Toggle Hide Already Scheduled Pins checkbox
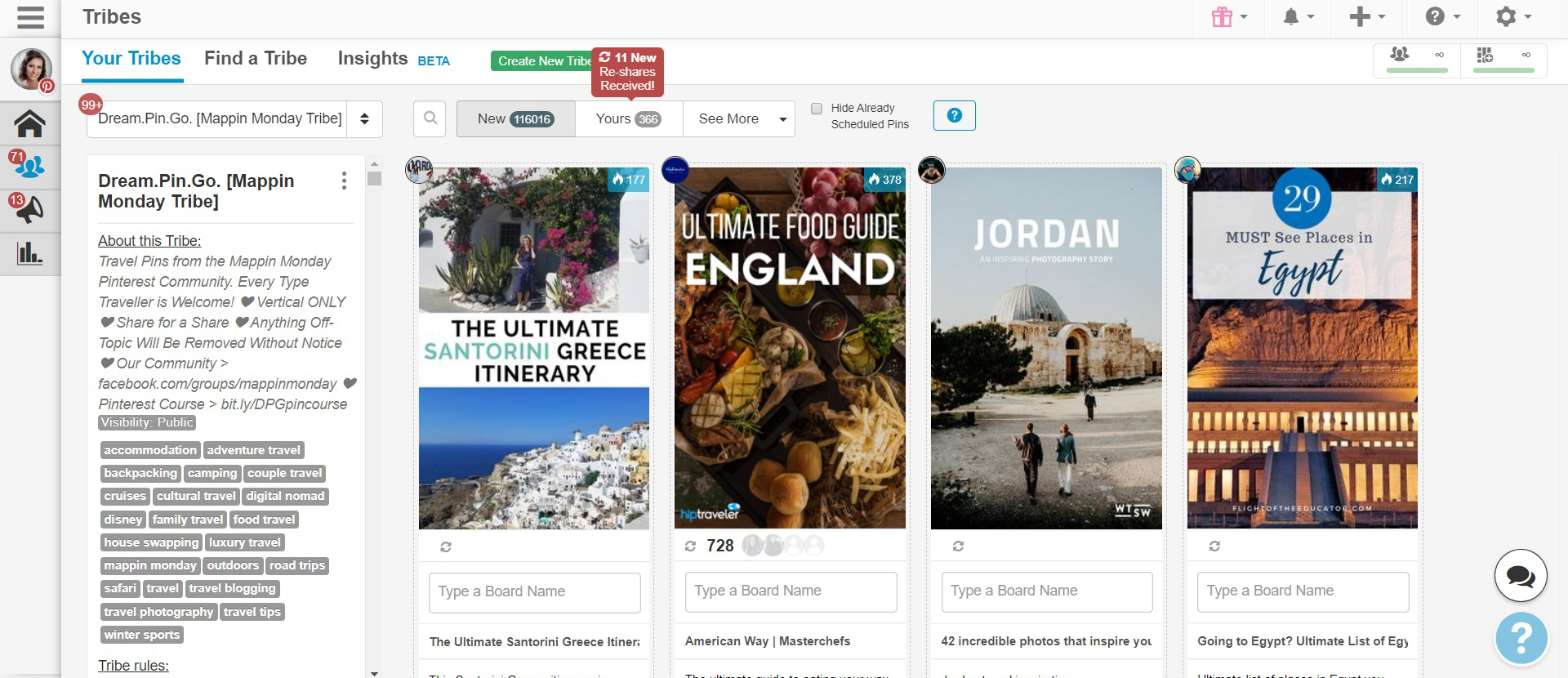 click(816, 109)
